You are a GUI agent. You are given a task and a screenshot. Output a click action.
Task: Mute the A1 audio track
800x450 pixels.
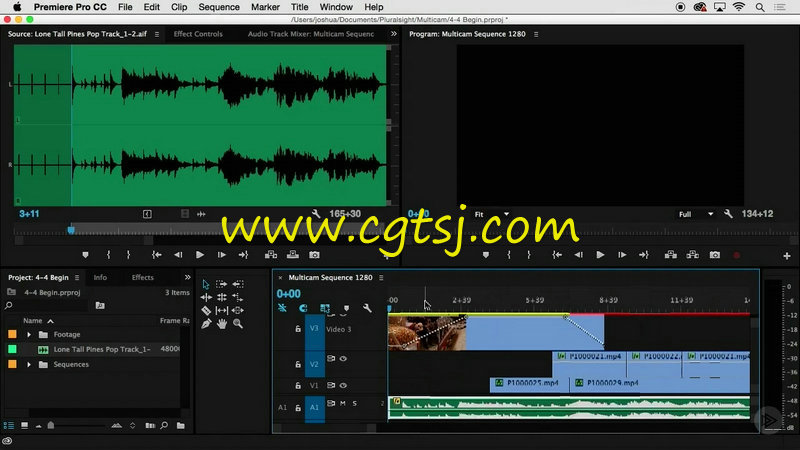343,404
